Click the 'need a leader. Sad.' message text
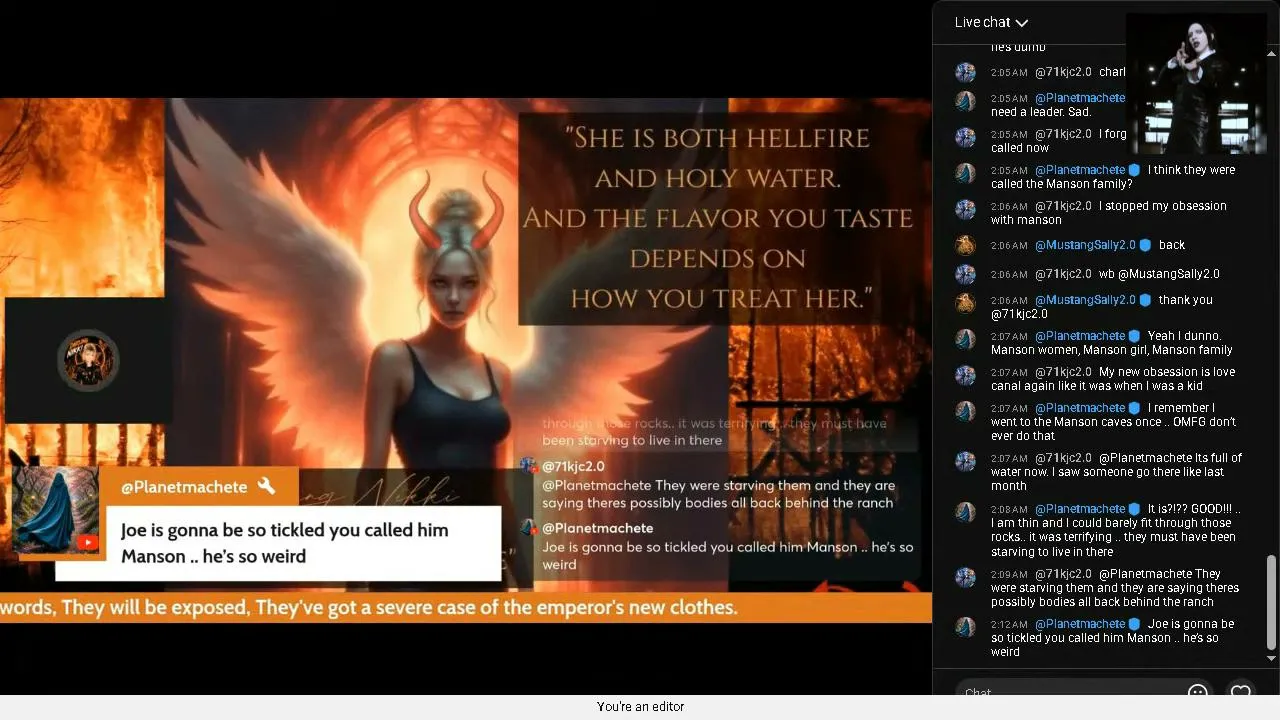This screenshot has width=1280, height=720. [1041, 112]
